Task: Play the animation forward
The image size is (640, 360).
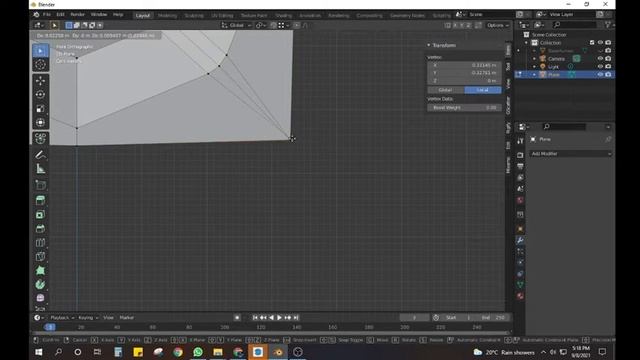Action: [x=280, y=318]
